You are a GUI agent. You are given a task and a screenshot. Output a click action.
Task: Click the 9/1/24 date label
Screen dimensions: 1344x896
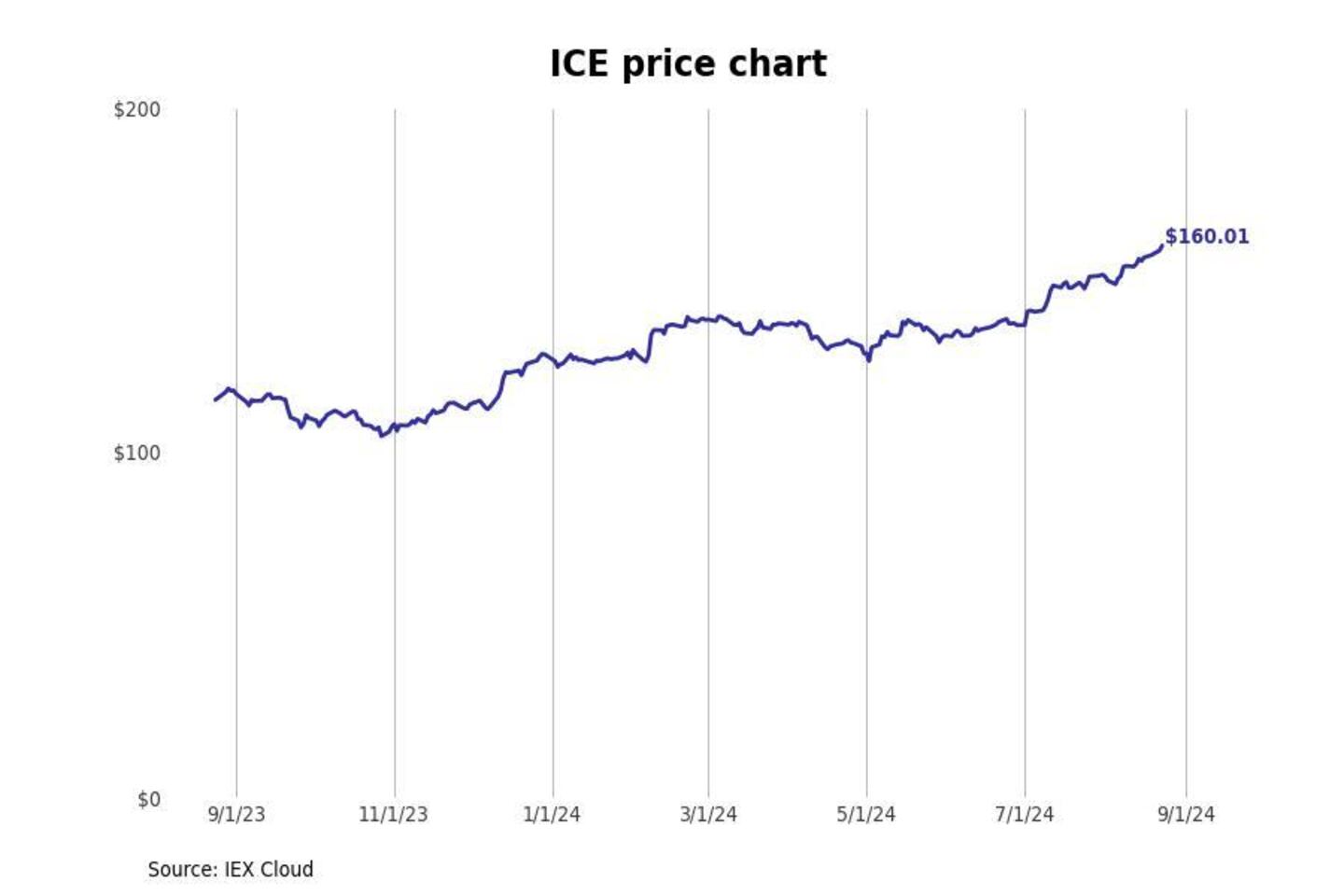[x=1186, y=815]
